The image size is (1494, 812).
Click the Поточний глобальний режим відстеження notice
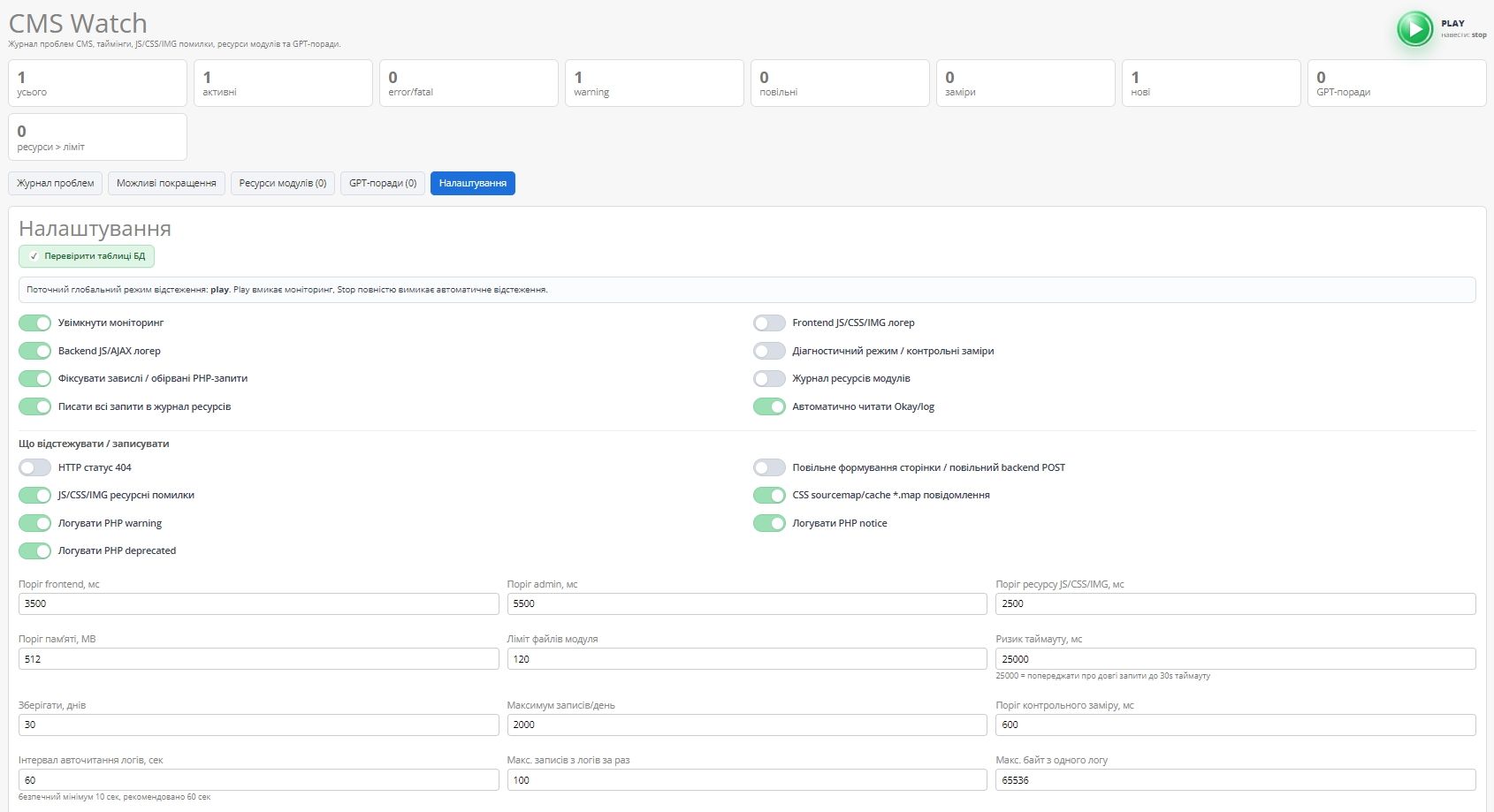click(x=747, y=290)
